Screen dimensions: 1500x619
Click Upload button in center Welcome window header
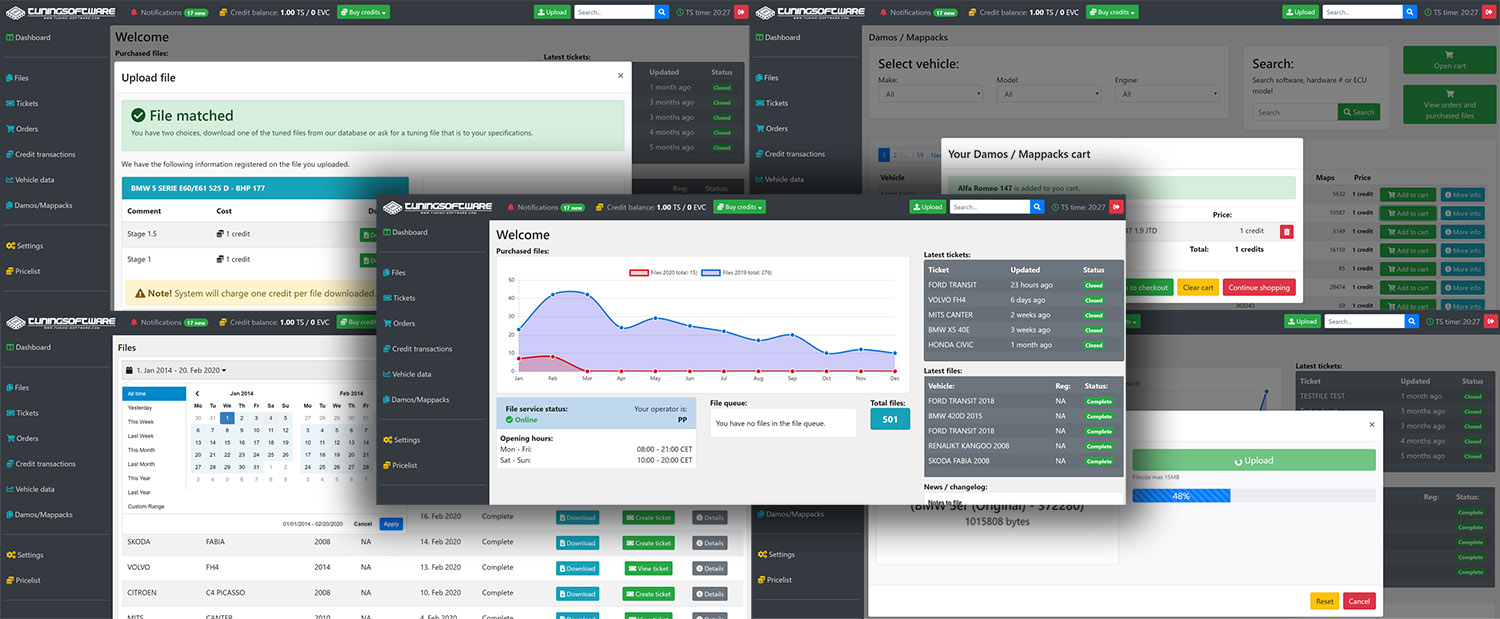[928, 207]
